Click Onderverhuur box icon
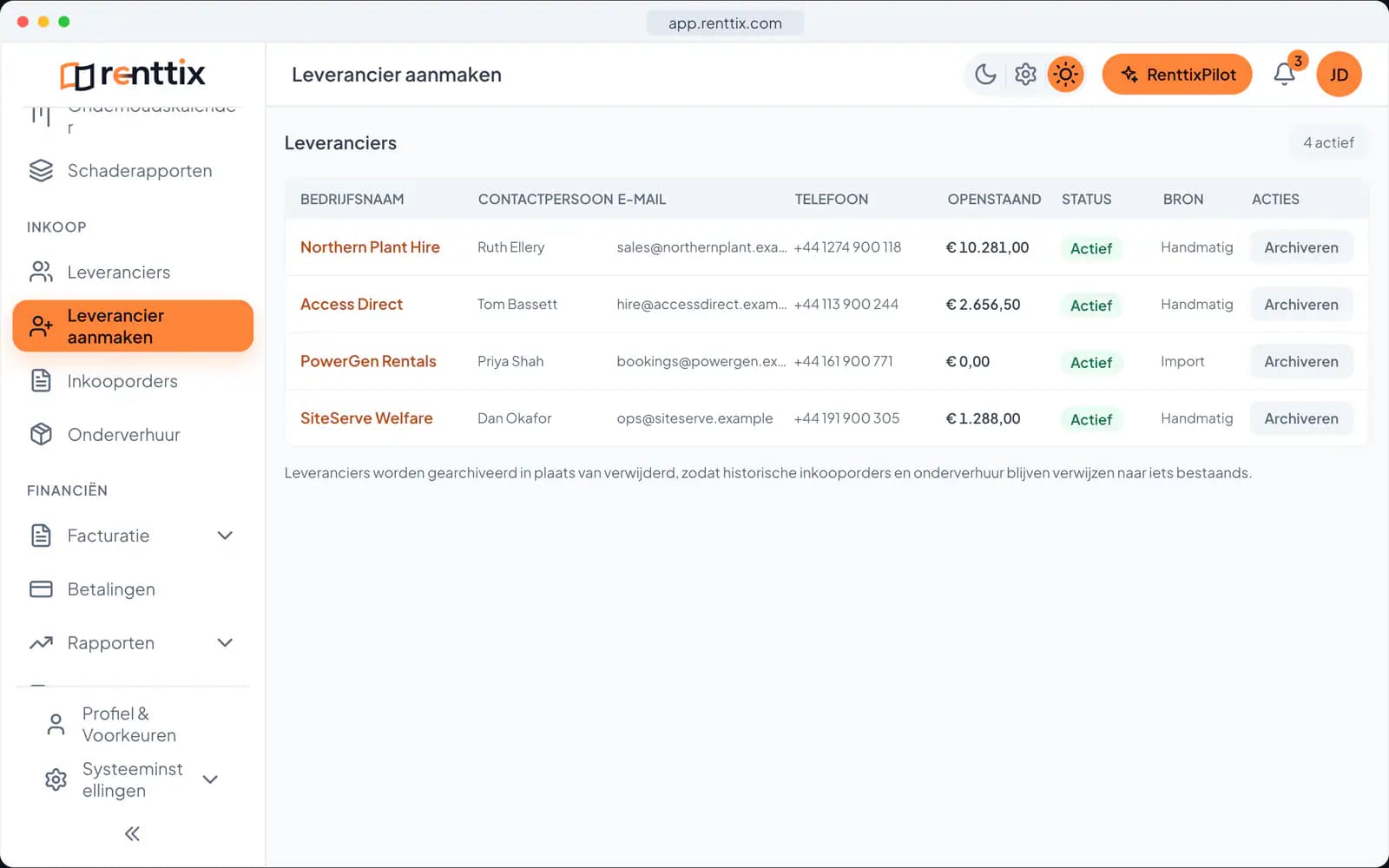Screen dimensions: 1389x868 coord(41,435)
